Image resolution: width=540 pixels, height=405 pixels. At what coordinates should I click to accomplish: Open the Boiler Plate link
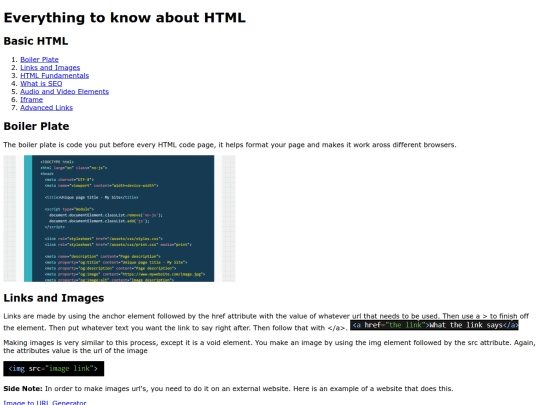39,60
